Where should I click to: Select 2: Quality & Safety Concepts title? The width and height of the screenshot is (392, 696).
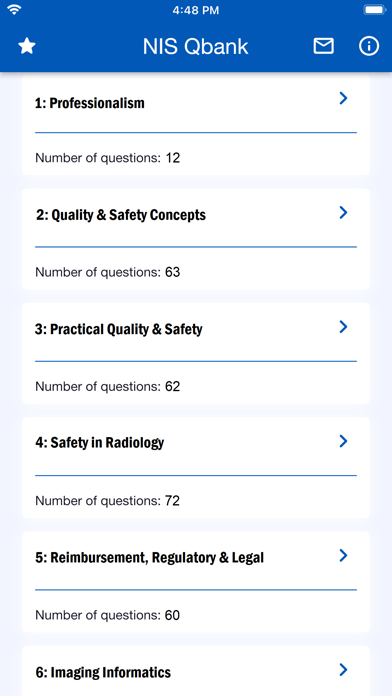click(121, 215)
